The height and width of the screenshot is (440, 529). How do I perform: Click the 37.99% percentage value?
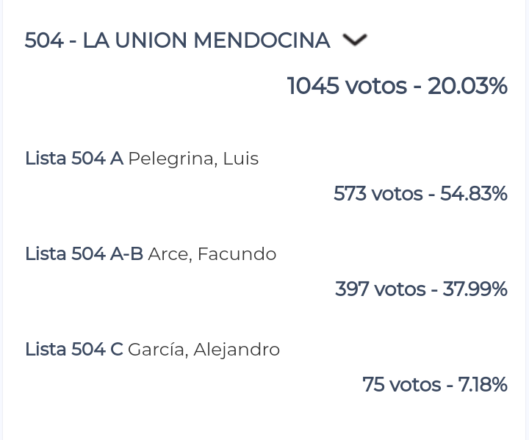pyautogui.click(x=475, y=289)
